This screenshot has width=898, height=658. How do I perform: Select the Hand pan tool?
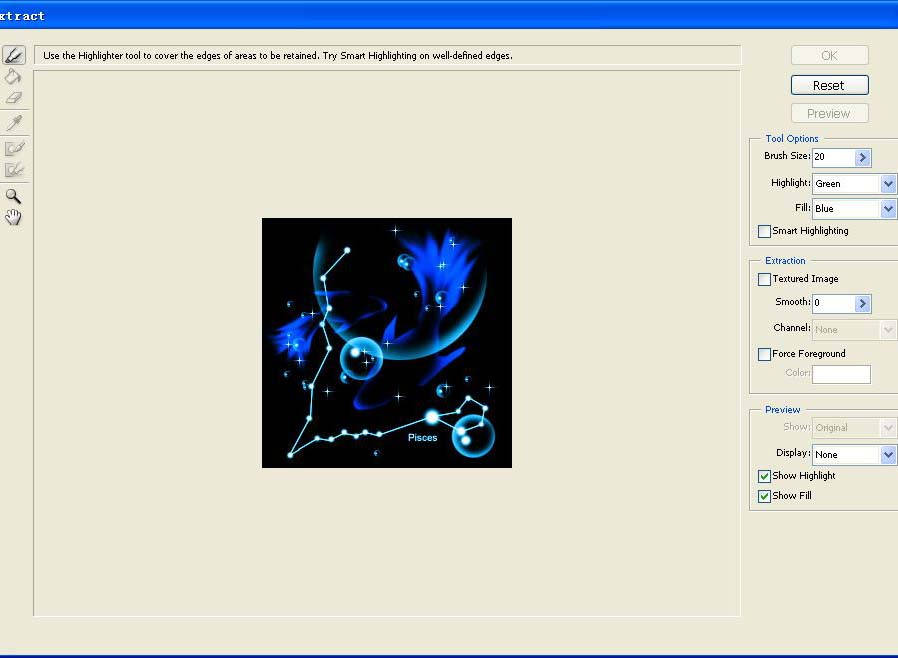13,217
